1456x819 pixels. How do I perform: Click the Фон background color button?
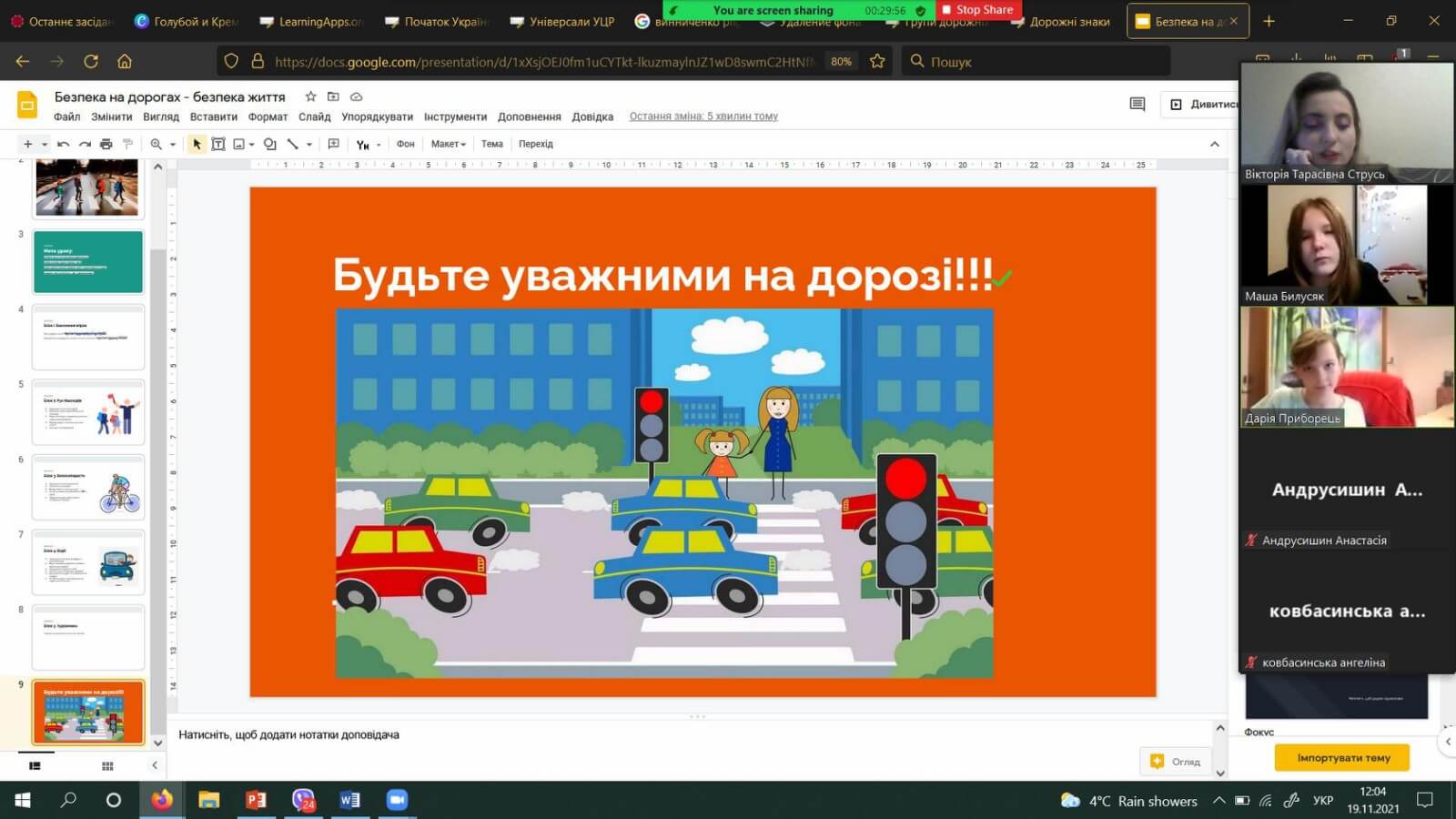(x=405, y=144)
